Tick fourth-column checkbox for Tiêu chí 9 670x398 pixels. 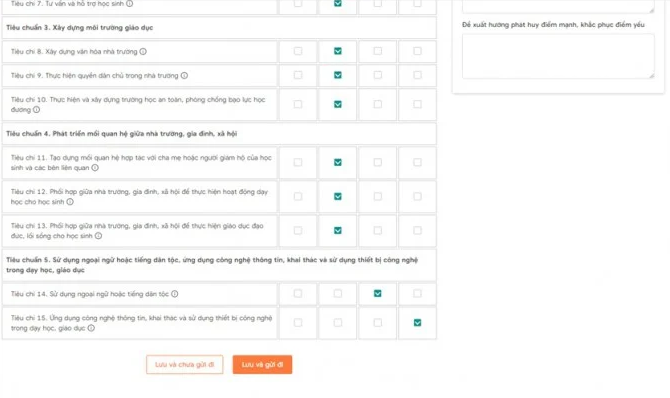[417, 75]
